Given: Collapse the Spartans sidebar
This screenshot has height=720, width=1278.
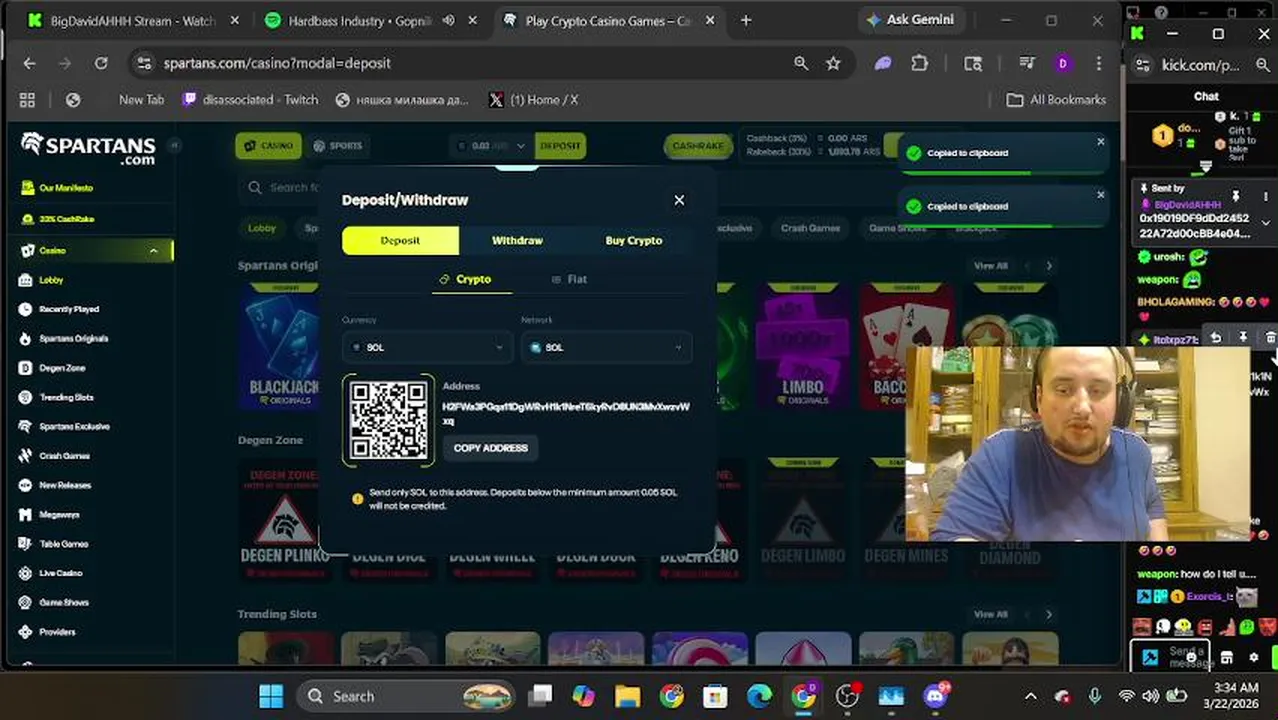Looking at the screenshot, I should [174, 145].
